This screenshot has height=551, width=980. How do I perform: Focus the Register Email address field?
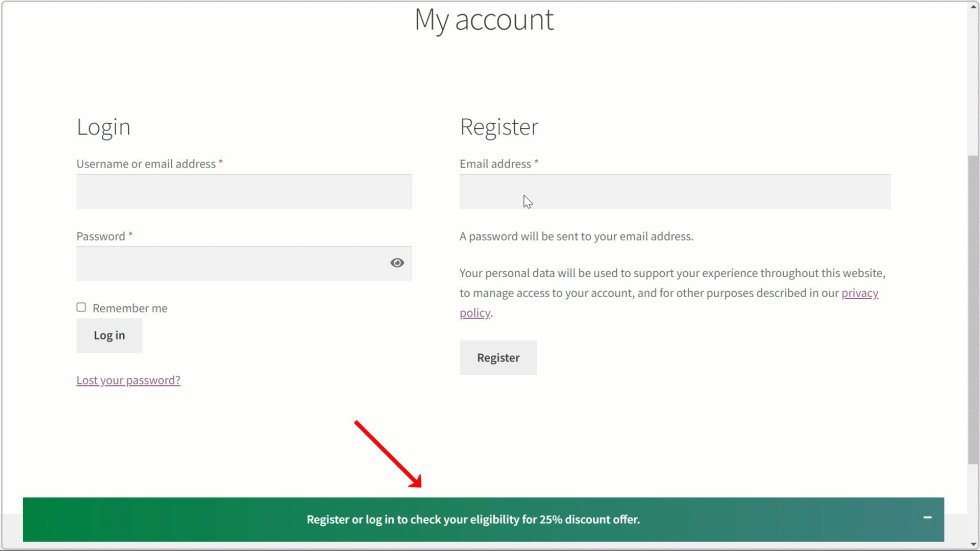click(675, 192)
